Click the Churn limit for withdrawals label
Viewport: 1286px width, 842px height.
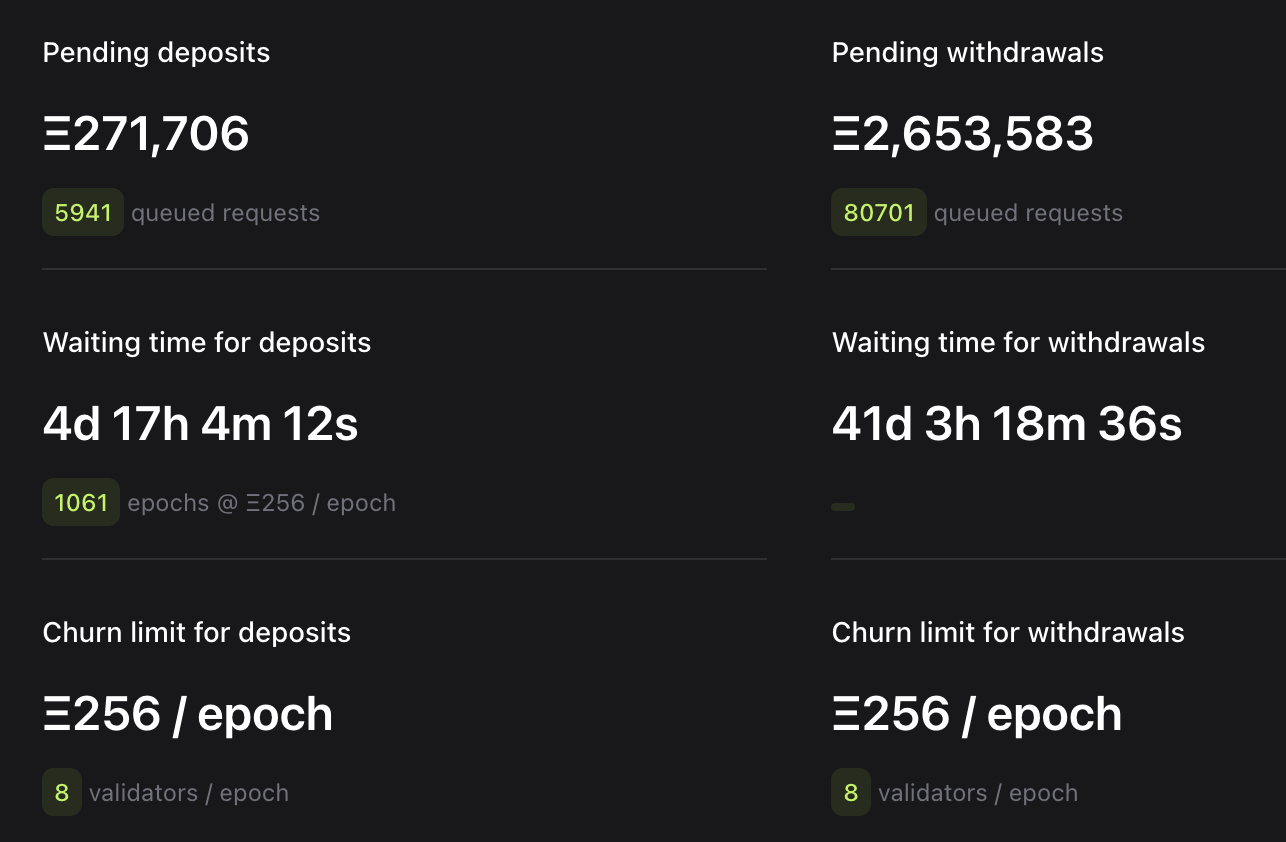coord(1007,633)
